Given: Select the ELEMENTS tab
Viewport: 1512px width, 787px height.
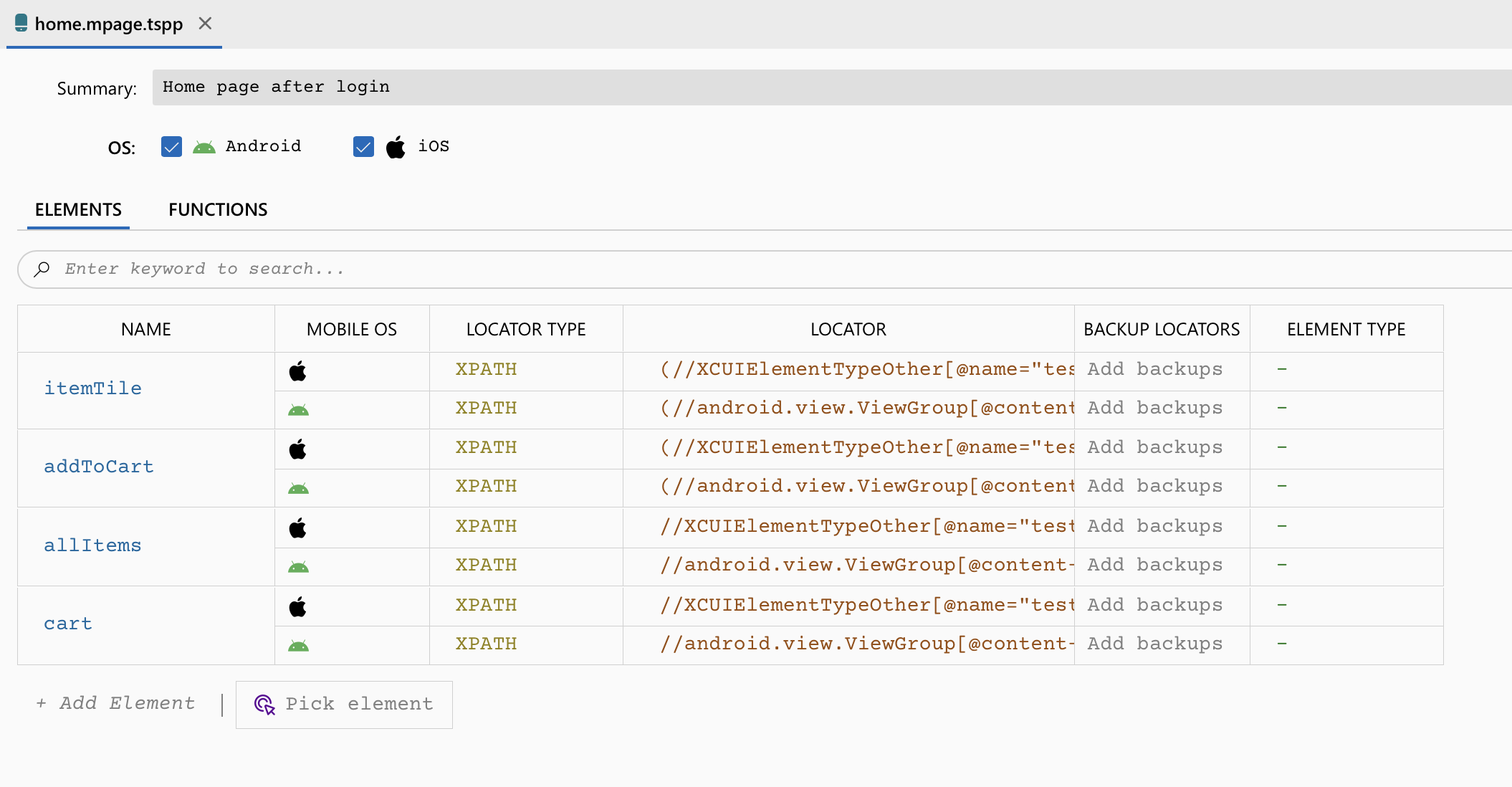Looking at the screenshot, I should pos(77,209).
